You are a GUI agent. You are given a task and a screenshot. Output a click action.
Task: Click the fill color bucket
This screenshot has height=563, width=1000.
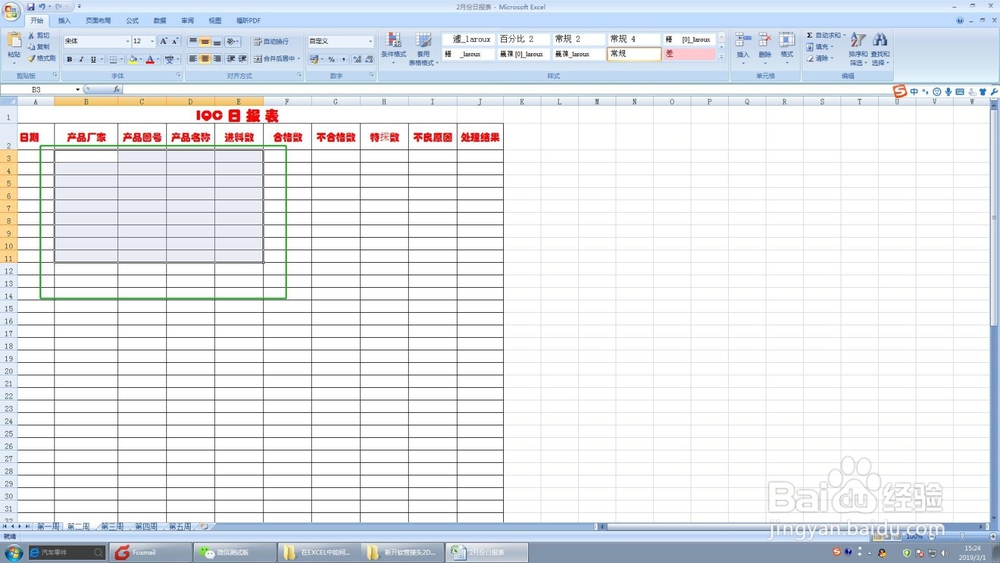click(132, 59)
